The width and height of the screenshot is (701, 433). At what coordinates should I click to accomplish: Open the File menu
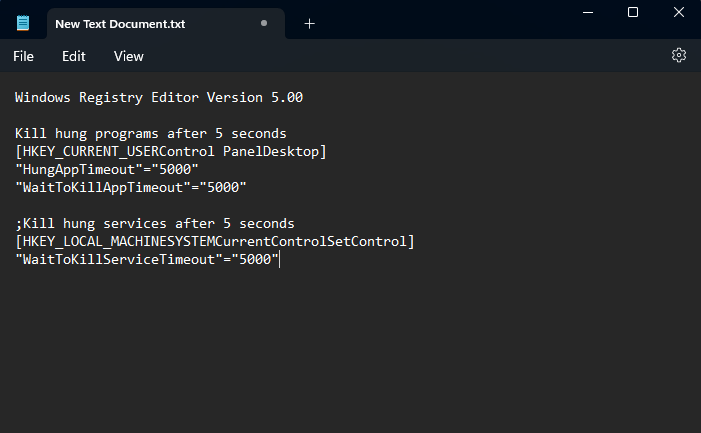point(23,56)
